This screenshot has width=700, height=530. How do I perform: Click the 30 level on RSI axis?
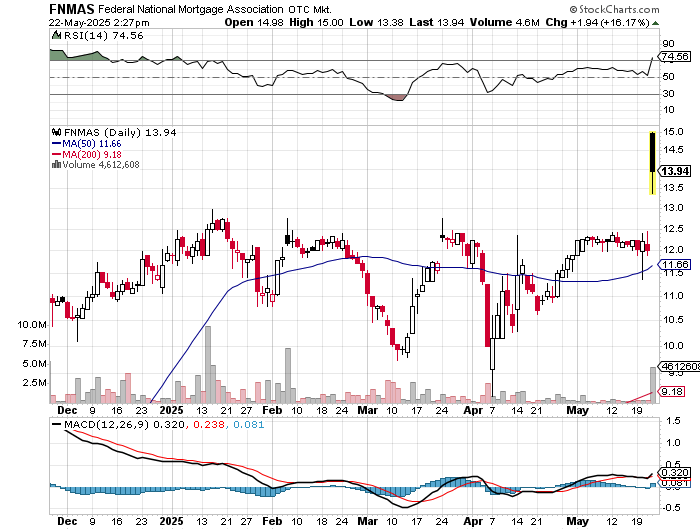point(668,93)
